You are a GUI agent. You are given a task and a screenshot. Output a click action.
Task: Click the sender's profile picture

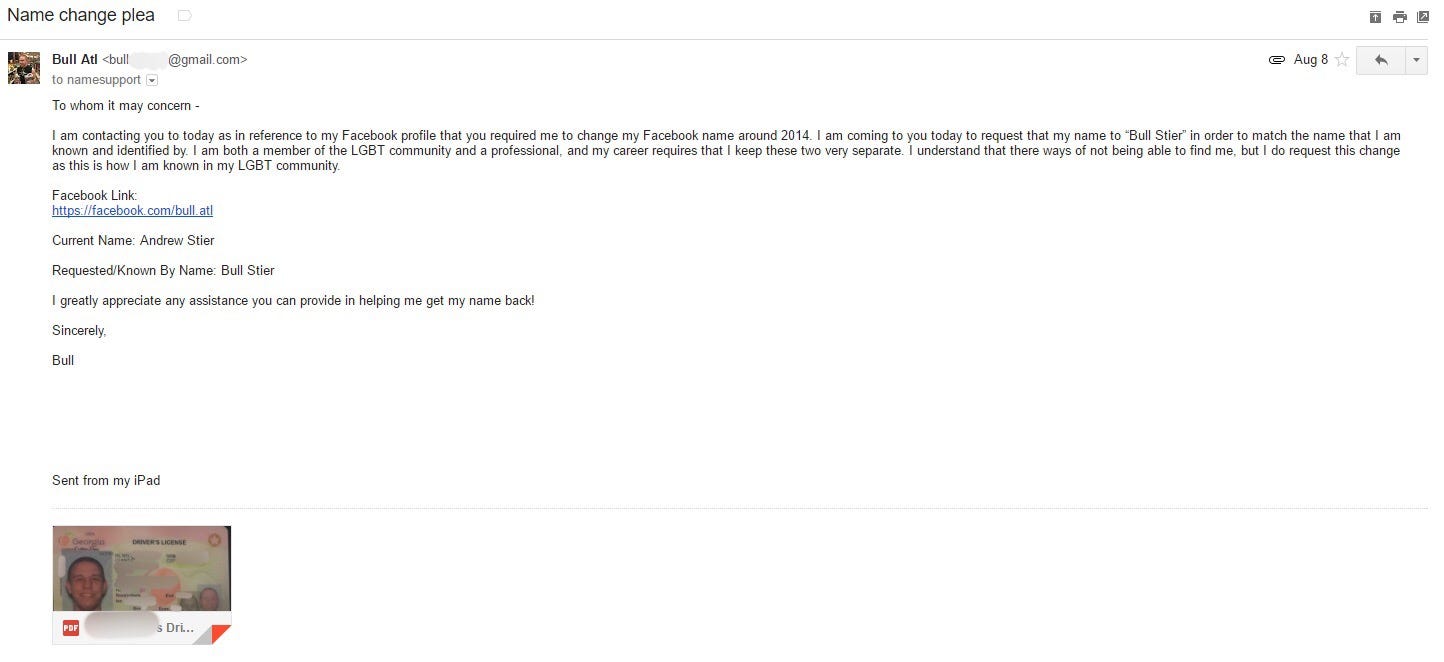(24, 68)
